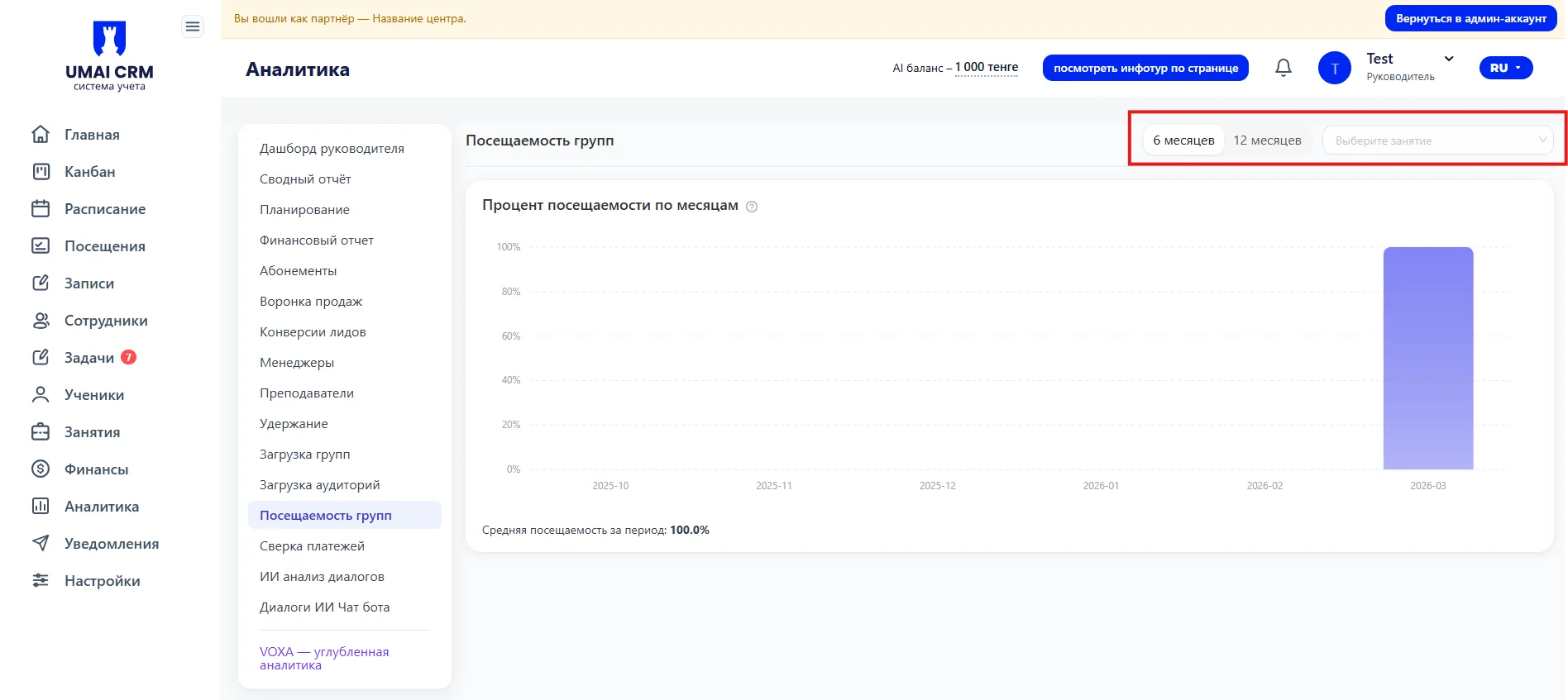Select Абонементы report
This screenshot has height=700, width=1568.
pyautogui.click(x=298, y=271)
